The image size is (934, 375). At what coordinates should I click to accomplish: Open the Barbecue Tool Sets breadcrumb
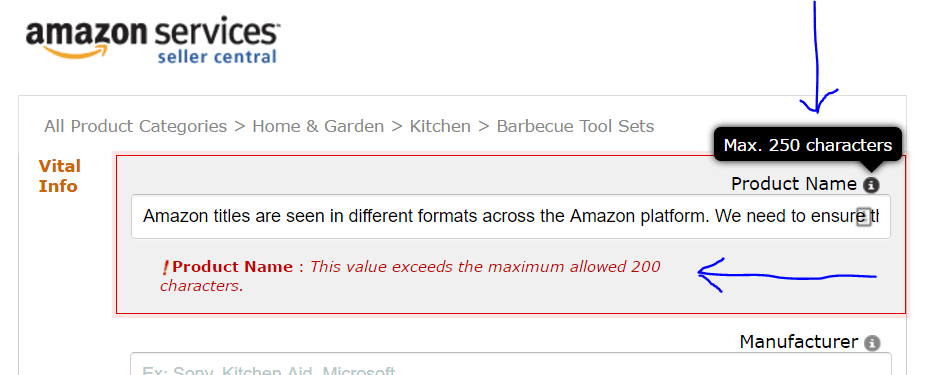pos(575,127)
